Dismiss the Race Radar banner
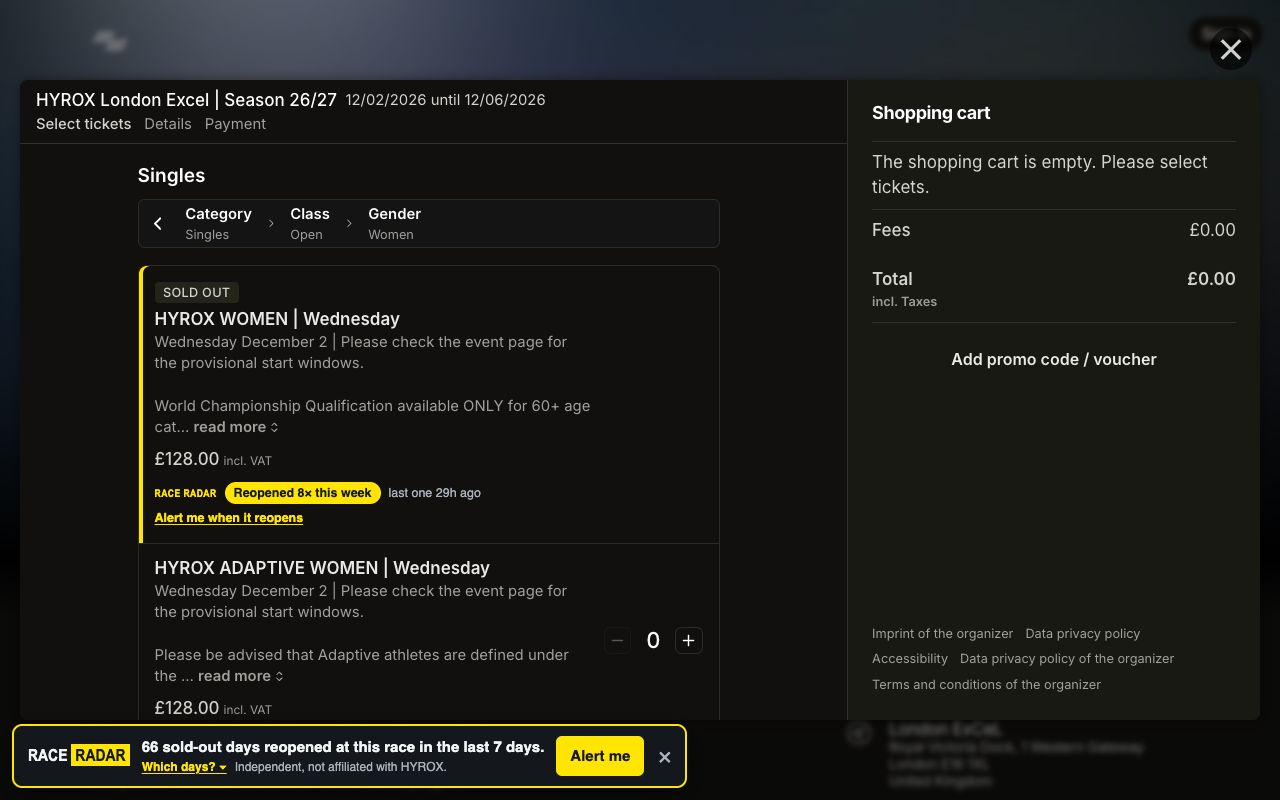Image resolution: width=1280 pixels, height=800 pixels. [x=664, y=757]
